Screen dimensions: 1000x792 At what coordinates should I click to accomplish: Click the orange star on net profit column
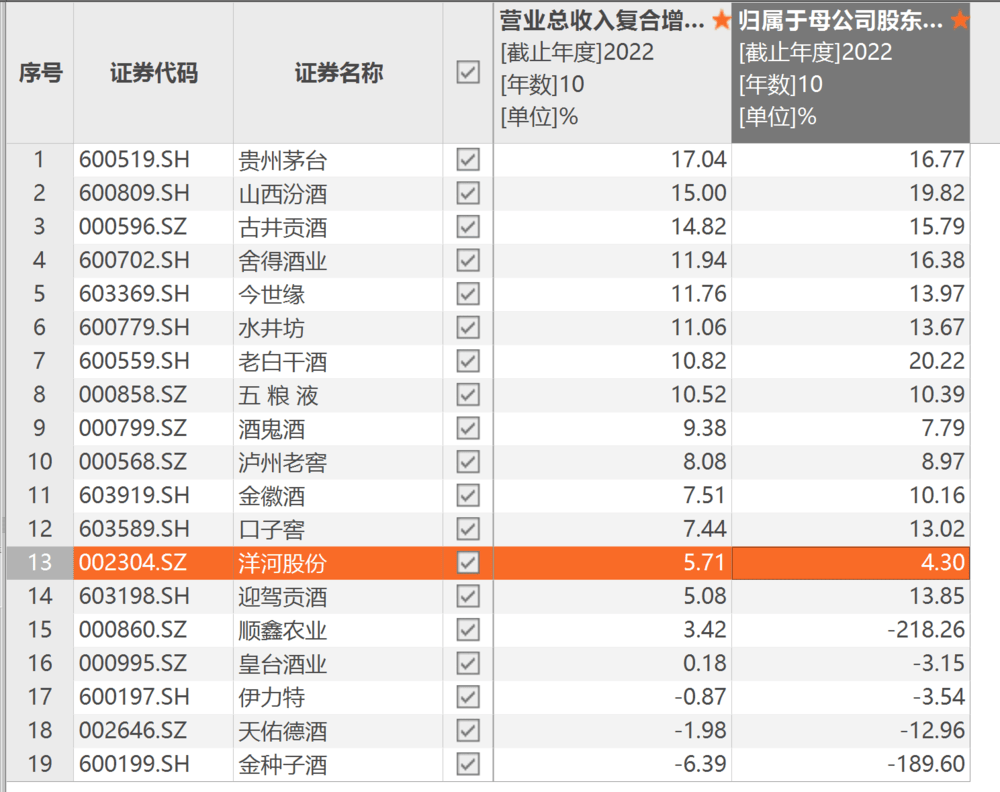[x=959, y=20]
